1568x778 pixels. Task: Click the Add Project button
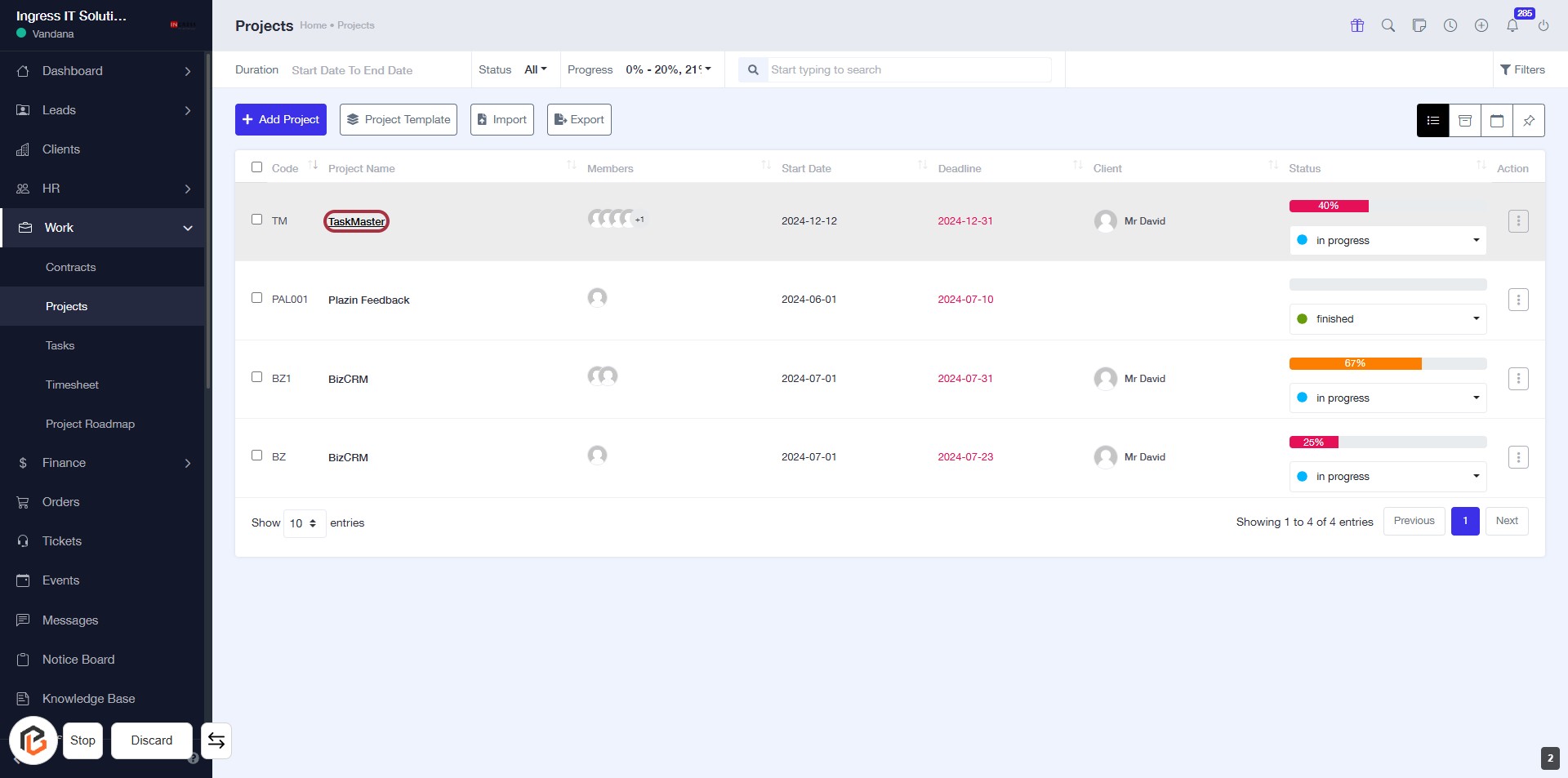pyautogui.click(x=280, y=119)
